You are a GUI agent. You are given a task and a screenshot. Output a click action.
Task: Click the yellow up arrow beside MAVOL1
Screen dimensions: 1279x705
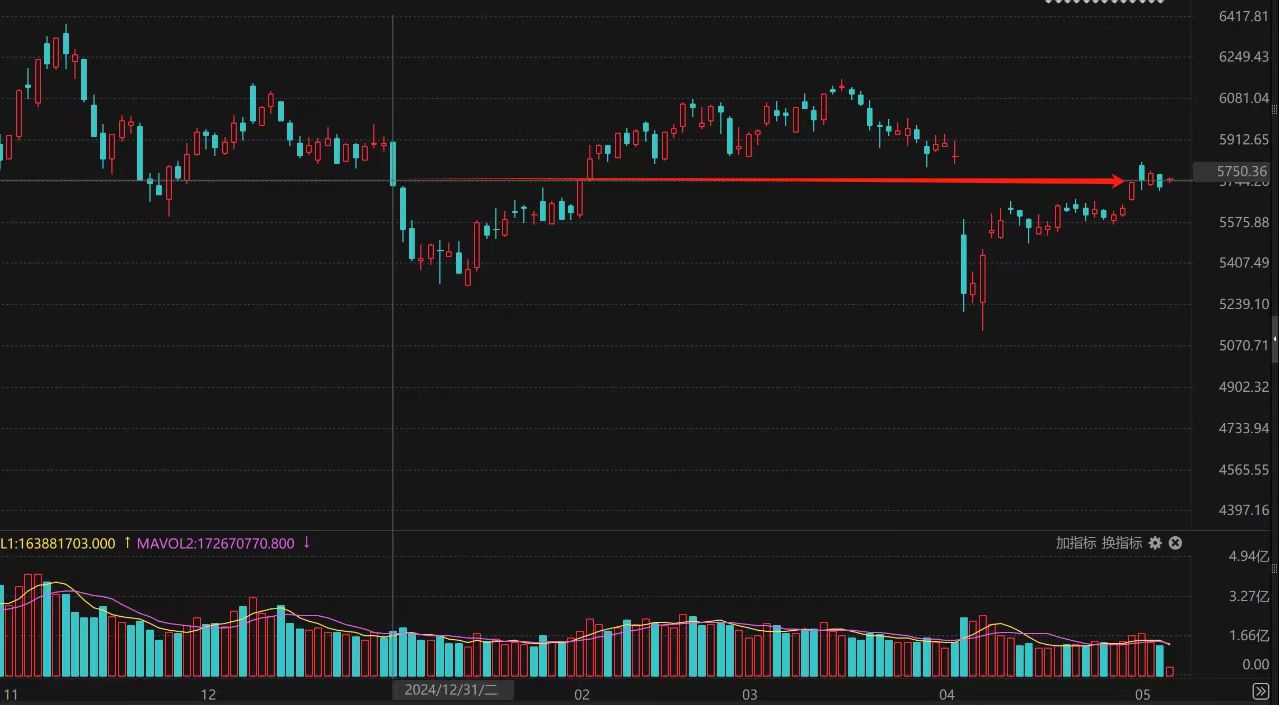127,543
